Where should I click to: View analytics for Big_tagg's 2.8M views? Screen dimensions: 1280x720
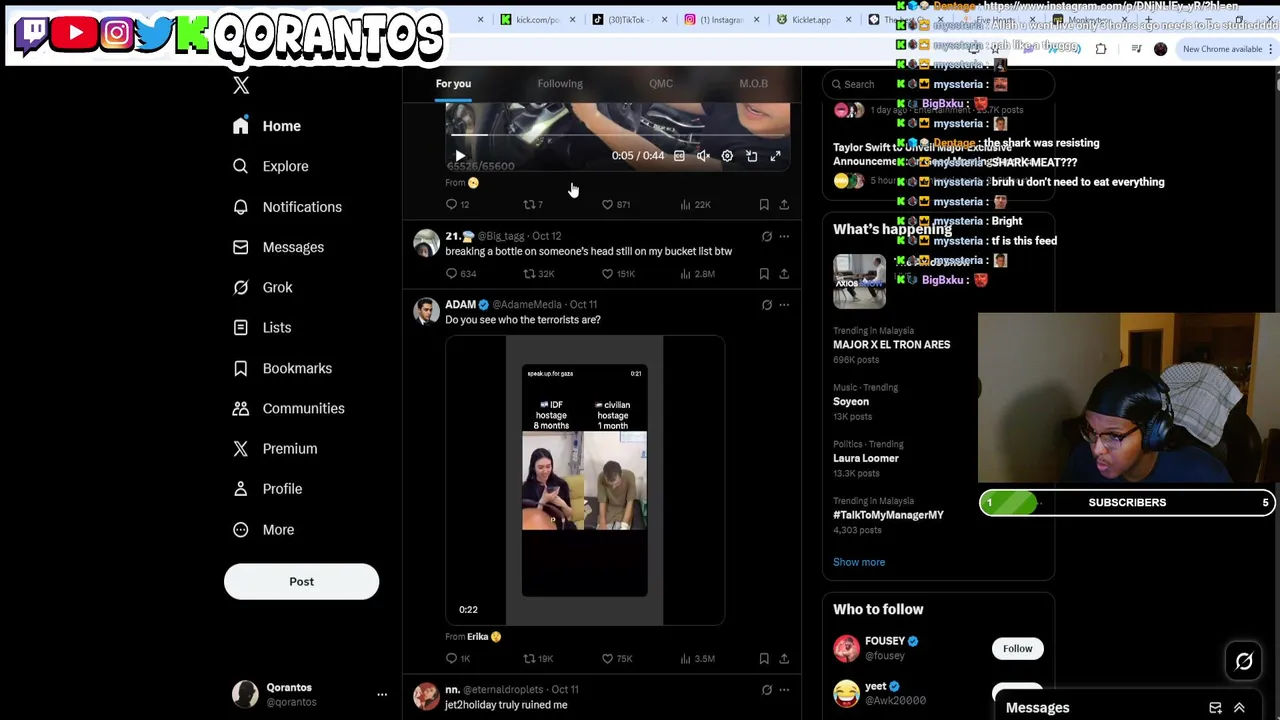point(697,273)
